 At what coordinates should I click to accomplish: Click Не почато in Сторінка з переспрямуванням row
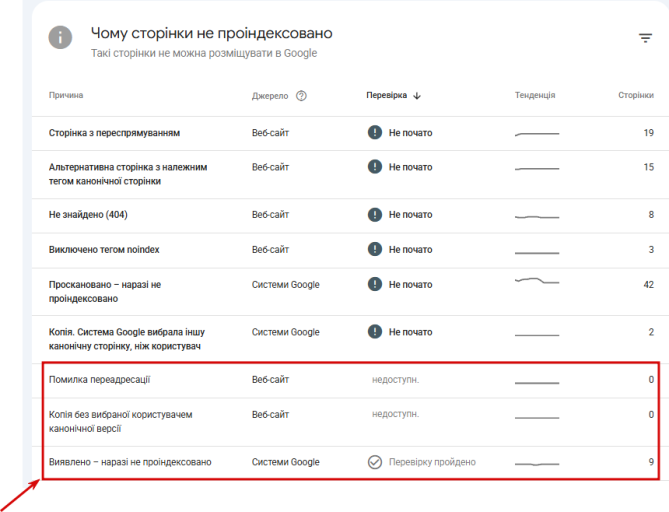(410, 133)
